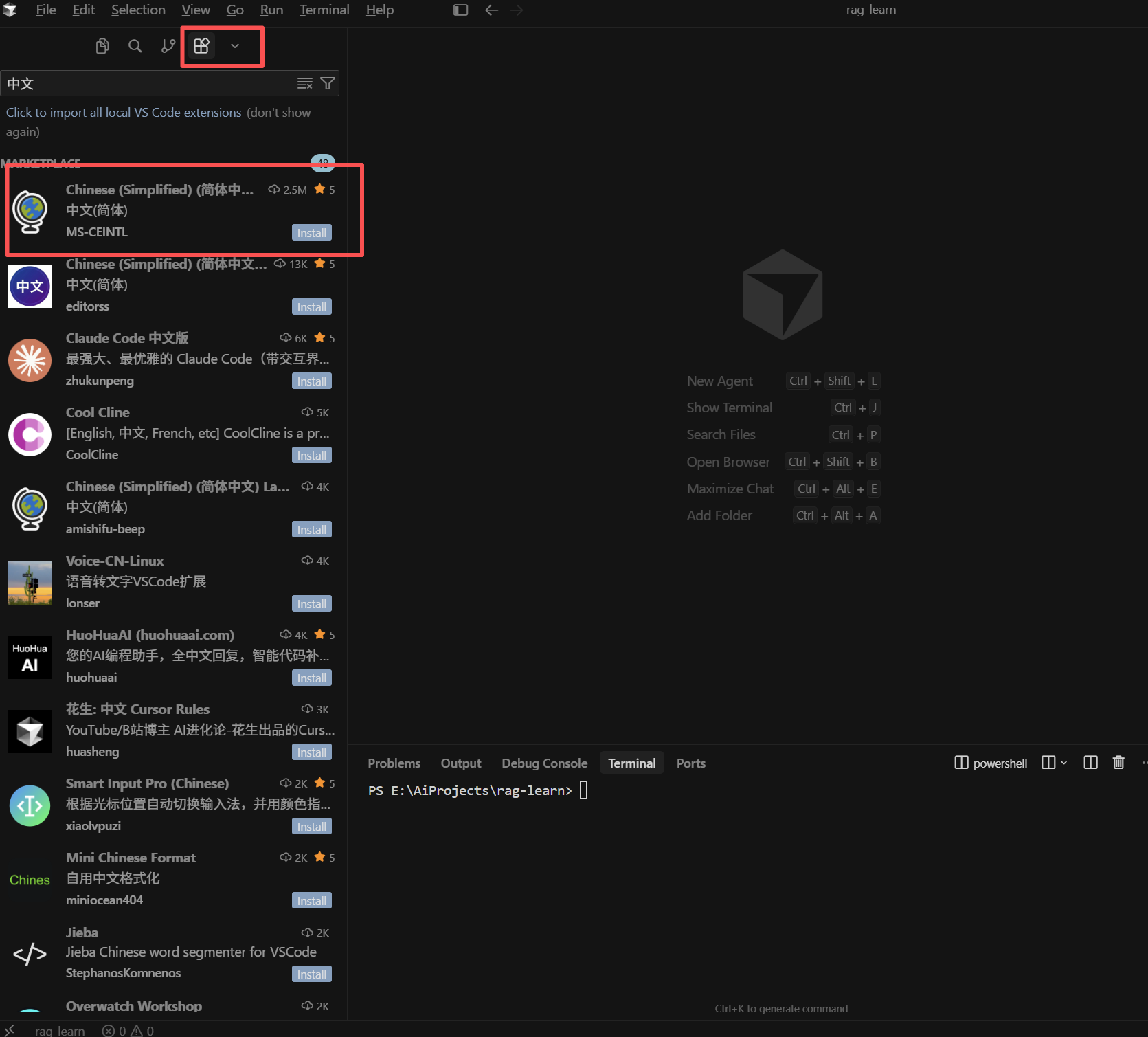The image size is (1148, 1037).
Task: Select the Extensions view icon
Action: (201, 46)
